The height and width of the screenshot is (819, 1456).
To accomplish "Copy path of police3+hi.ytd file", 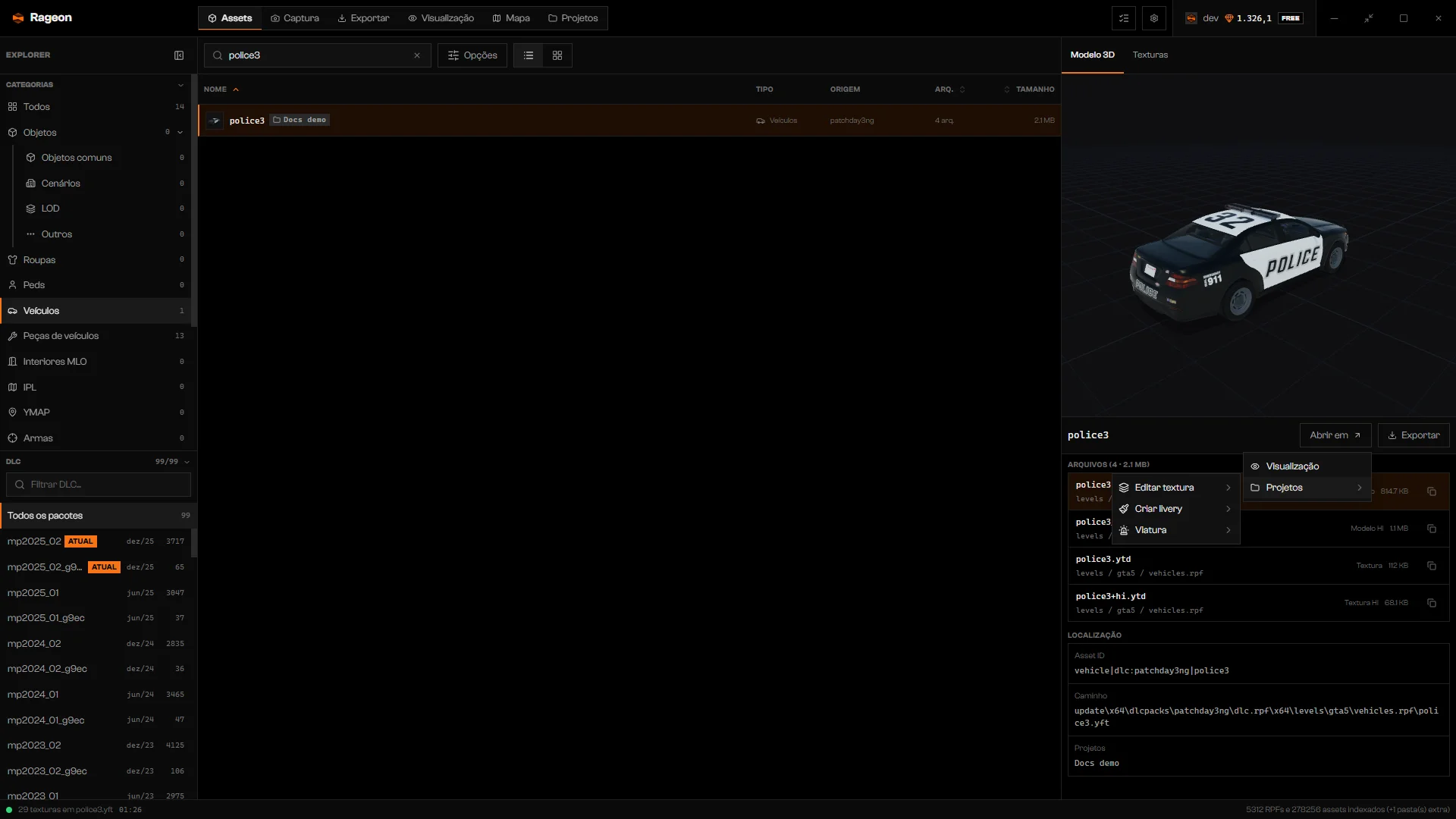I will click(x=1432, y=603).
